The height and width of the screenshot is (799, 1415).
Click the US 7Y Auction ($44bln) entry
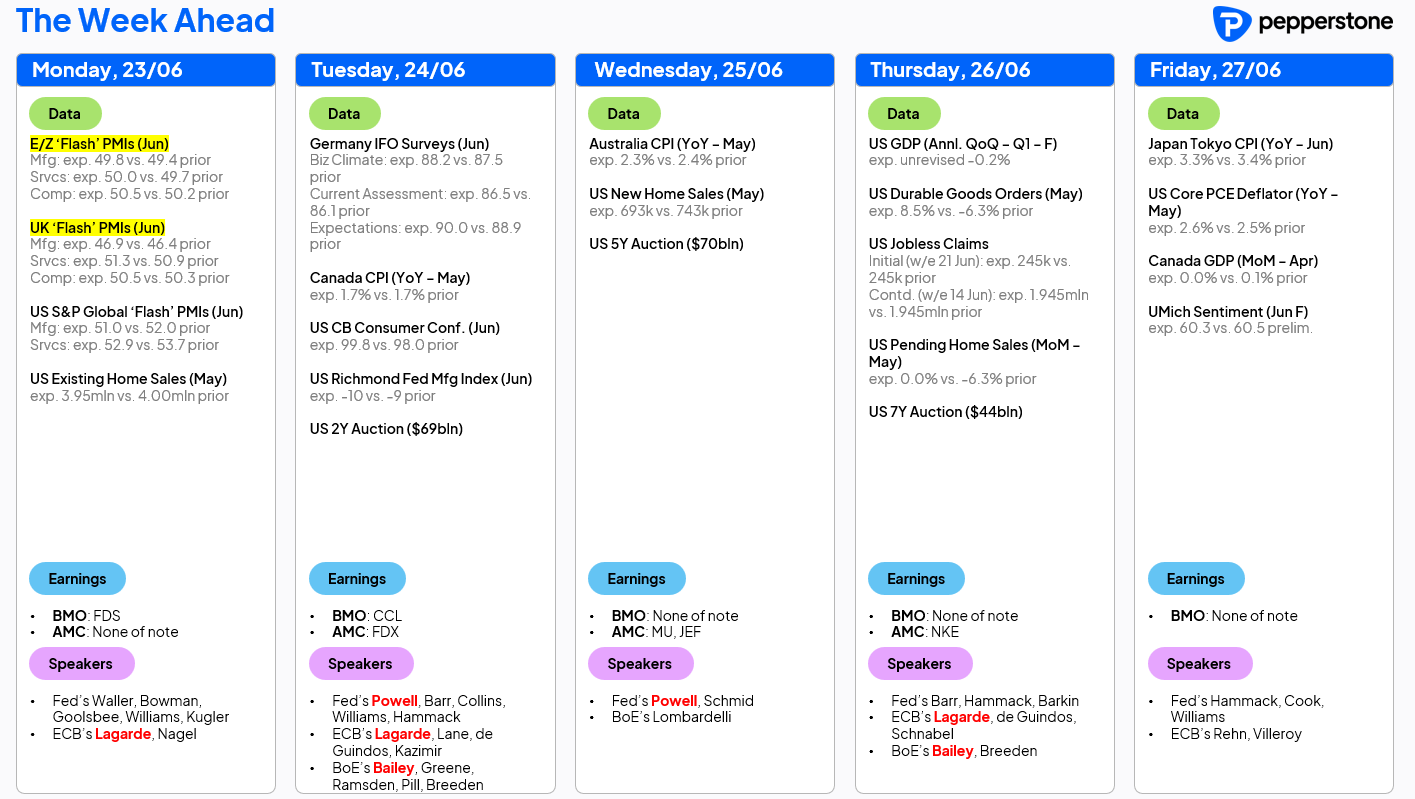coord(946,412)
